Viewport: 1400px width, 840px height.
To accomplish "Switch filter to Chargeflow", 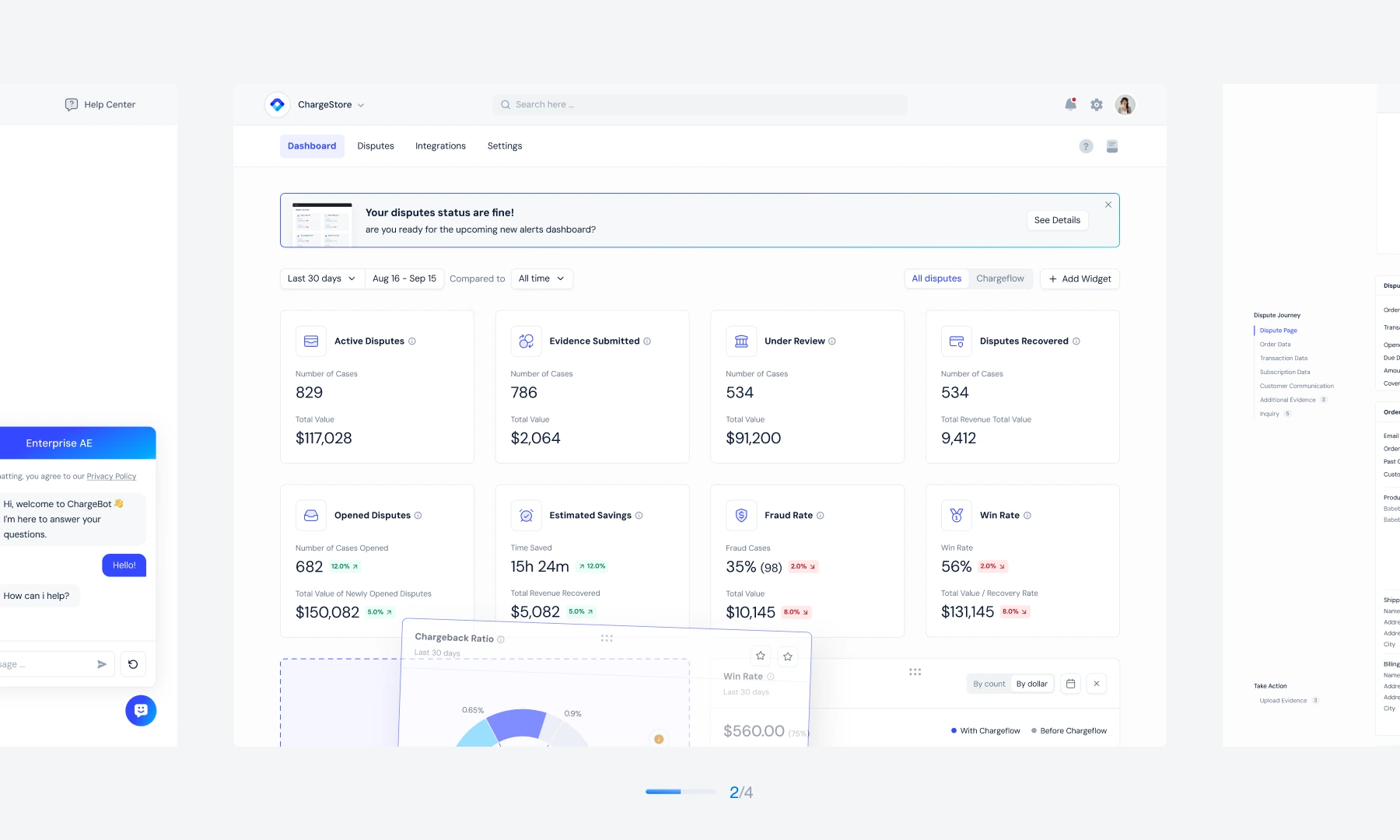I will pos(1000,278).
